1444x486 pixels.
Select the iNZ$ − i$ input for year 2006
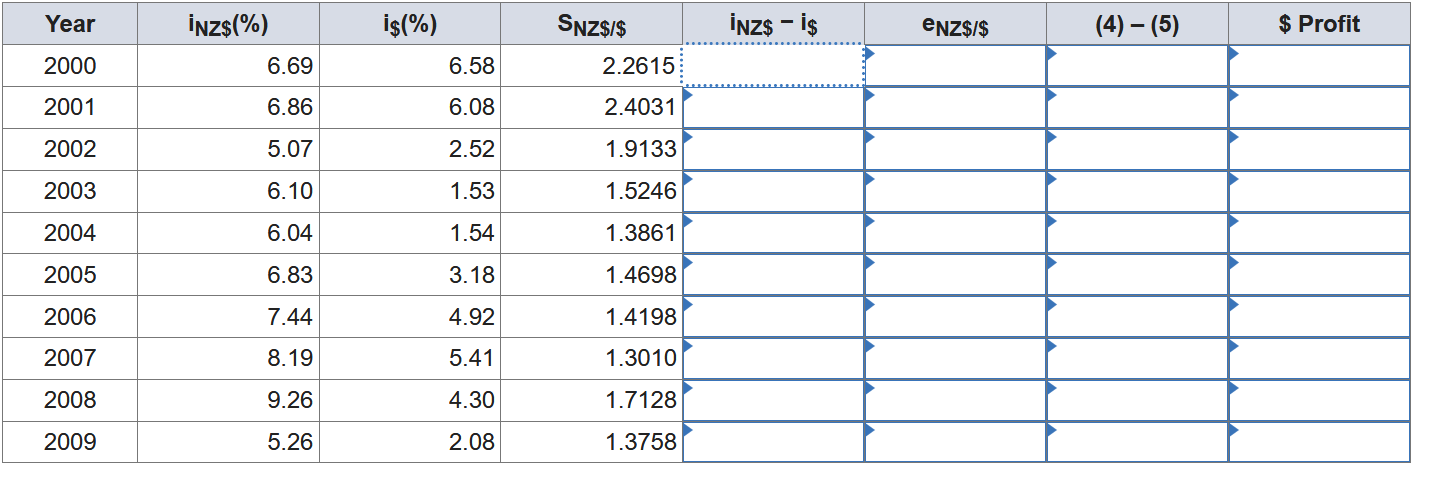point(773,317)
